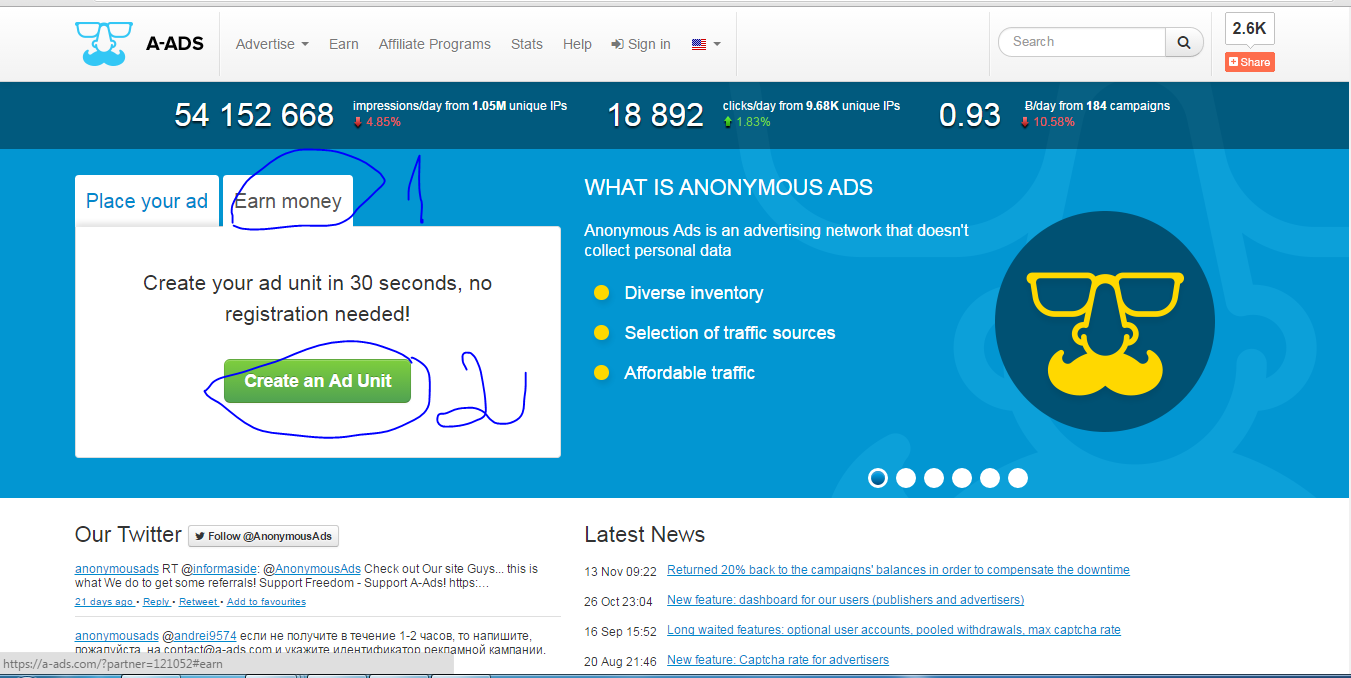Viewport: 1351px width, 678px height.
Task: Open the first anonymousads tweet author link
Action: coord(117,569)
